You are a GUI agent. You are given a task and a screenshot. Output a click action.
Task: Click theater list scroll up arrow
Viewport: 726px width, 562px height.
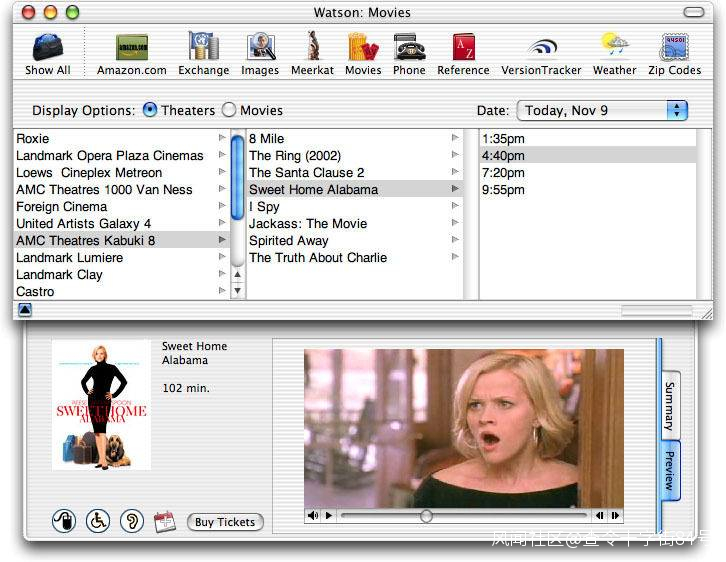point(238,275)
